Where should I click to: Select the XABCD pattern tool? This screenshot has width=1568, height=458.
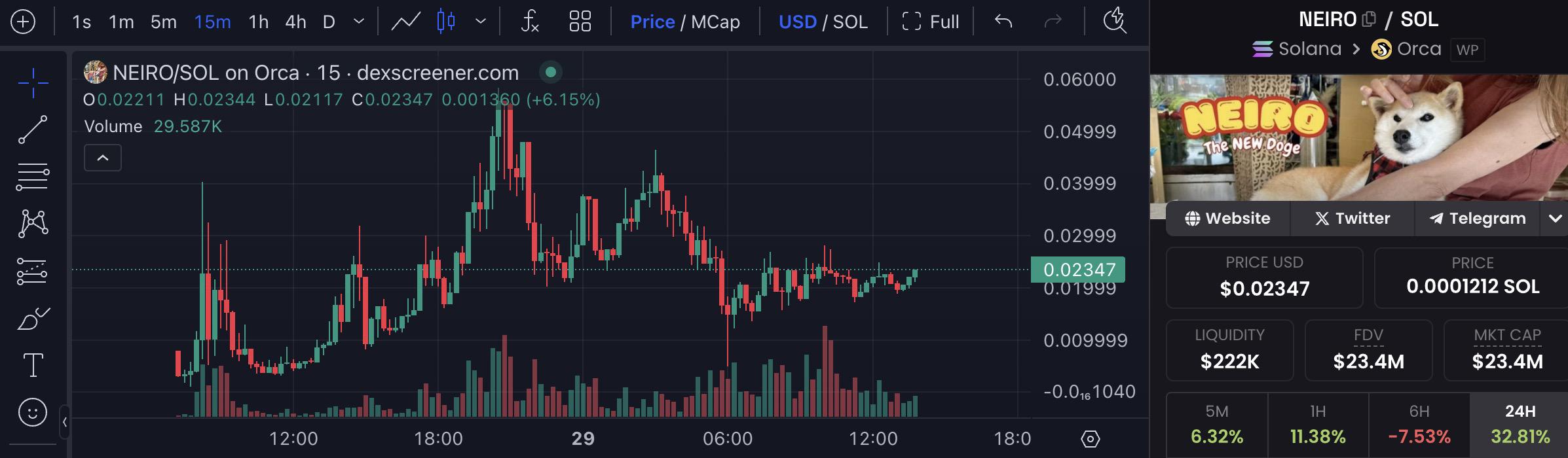click(33, 224)
